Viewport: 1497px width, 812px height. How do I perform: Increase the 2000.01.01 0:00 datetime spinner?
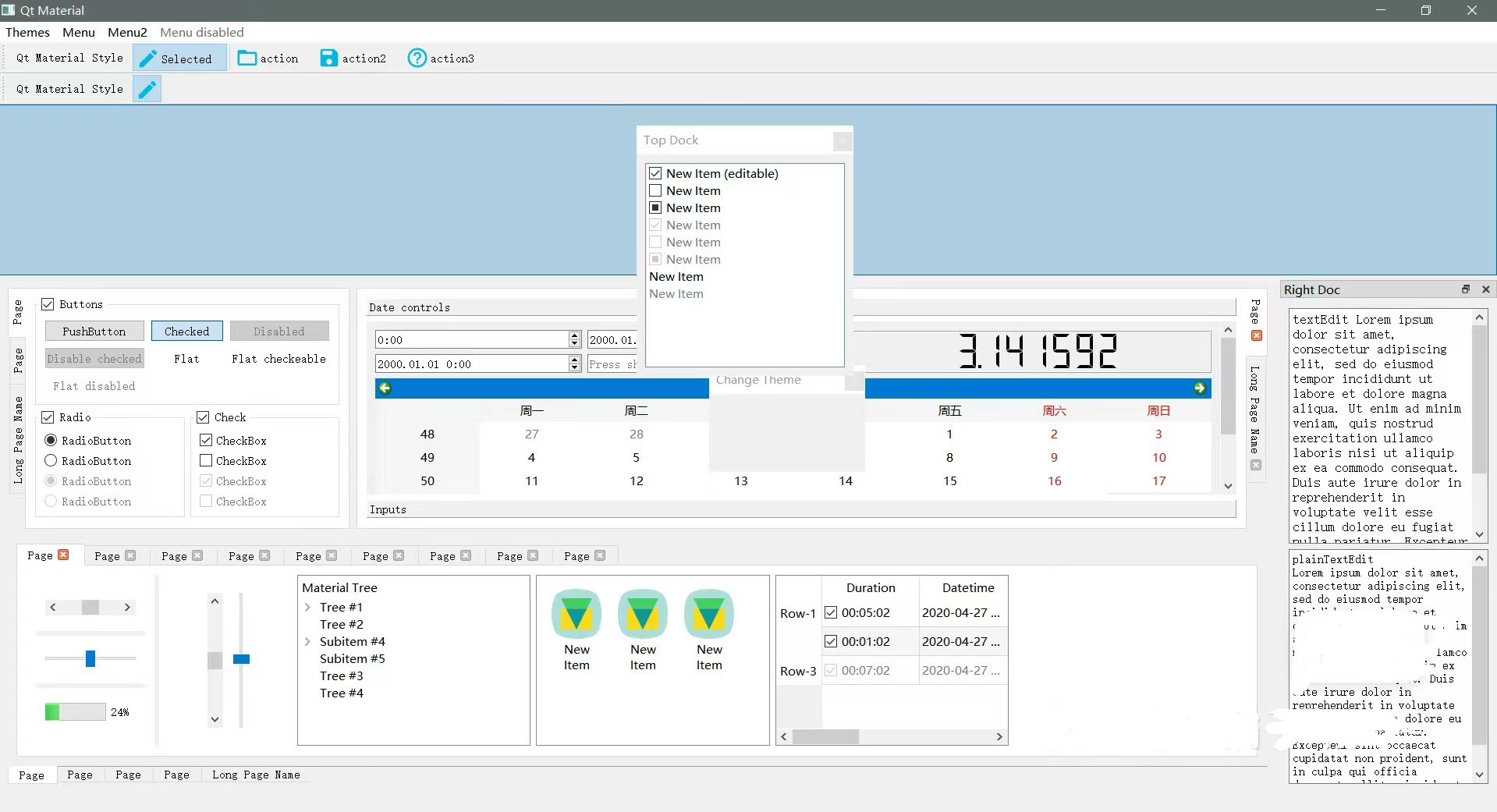point(575,360)
